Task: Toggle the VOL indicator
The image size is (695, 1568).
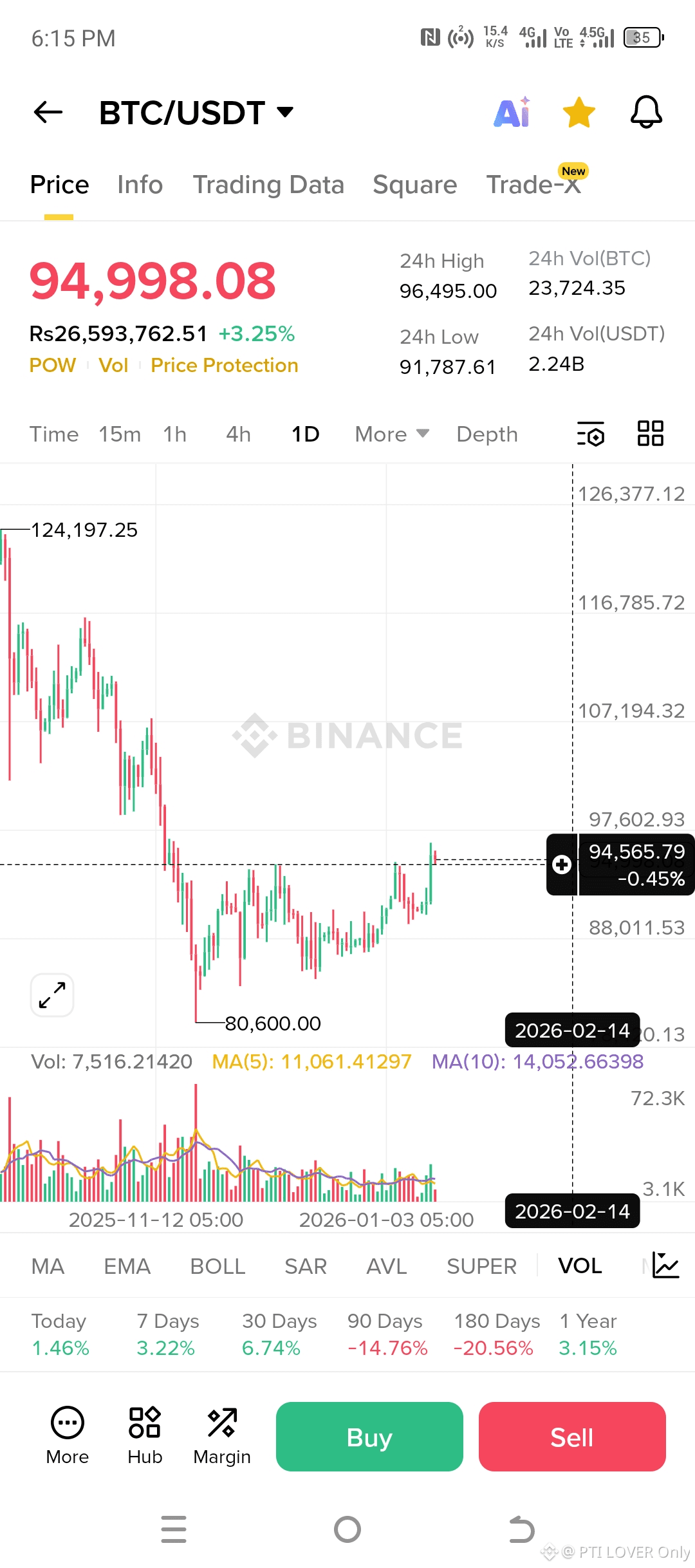Action: click(580, 1266)
